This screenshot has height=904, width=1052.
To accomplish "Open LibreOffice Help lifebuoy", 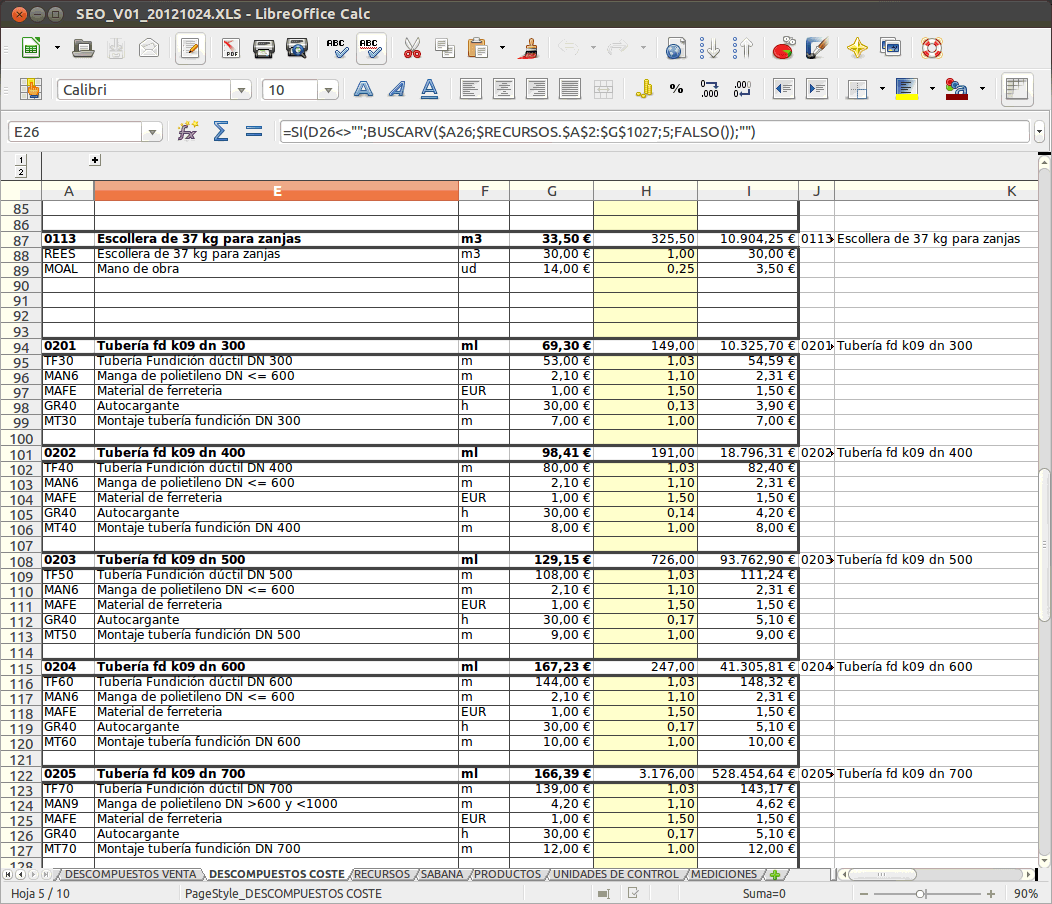I will click(x=931, y=48).
